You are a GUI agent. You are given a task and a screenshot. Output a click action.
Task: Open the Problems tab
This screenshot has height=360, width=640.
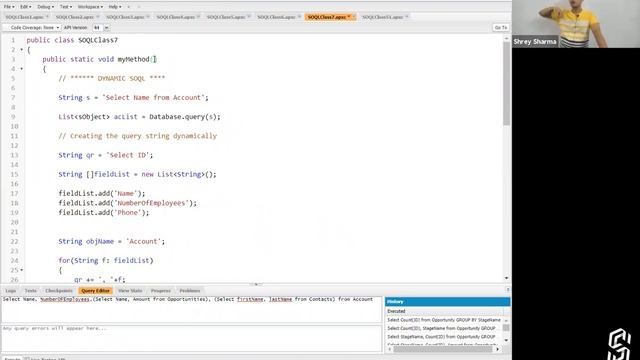[190, 291]
